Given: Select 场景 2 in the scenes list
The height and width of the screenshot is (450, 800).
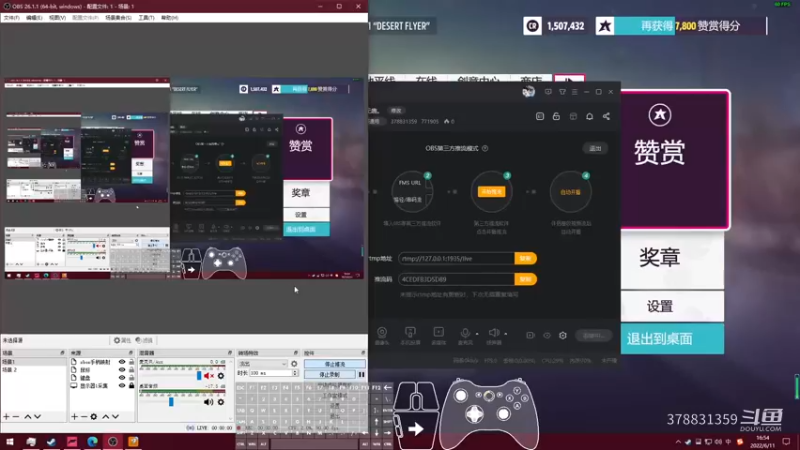Looking at the screenshot, I should pyautogui.click(x=33, y=369).
